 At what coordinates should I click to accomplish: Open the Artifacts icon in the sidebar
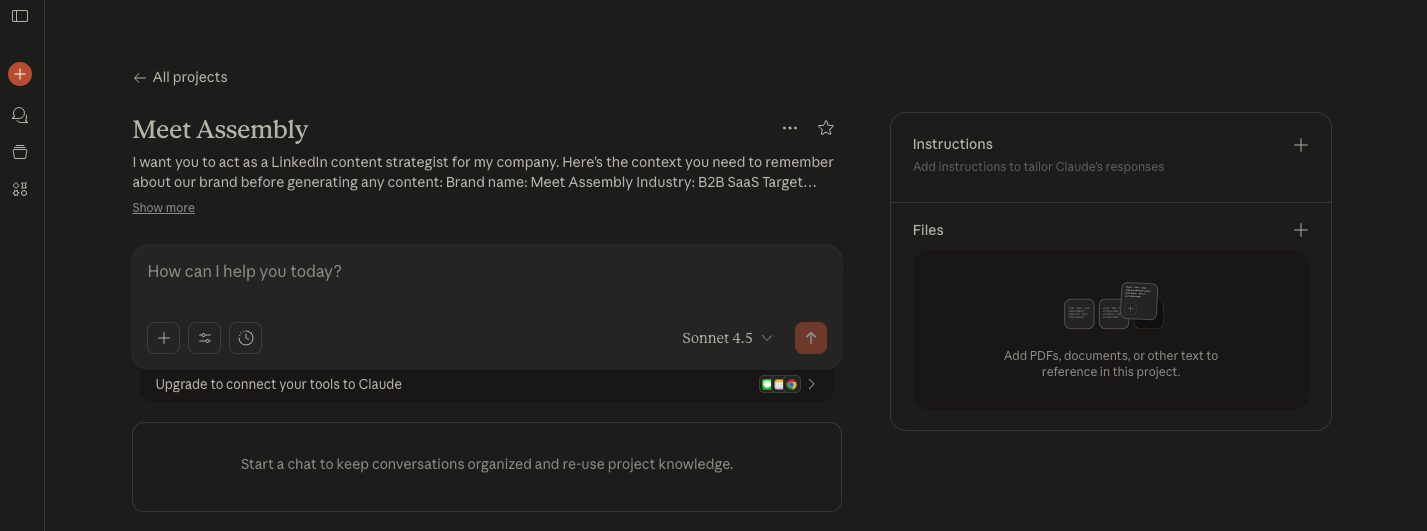(20, 189)
